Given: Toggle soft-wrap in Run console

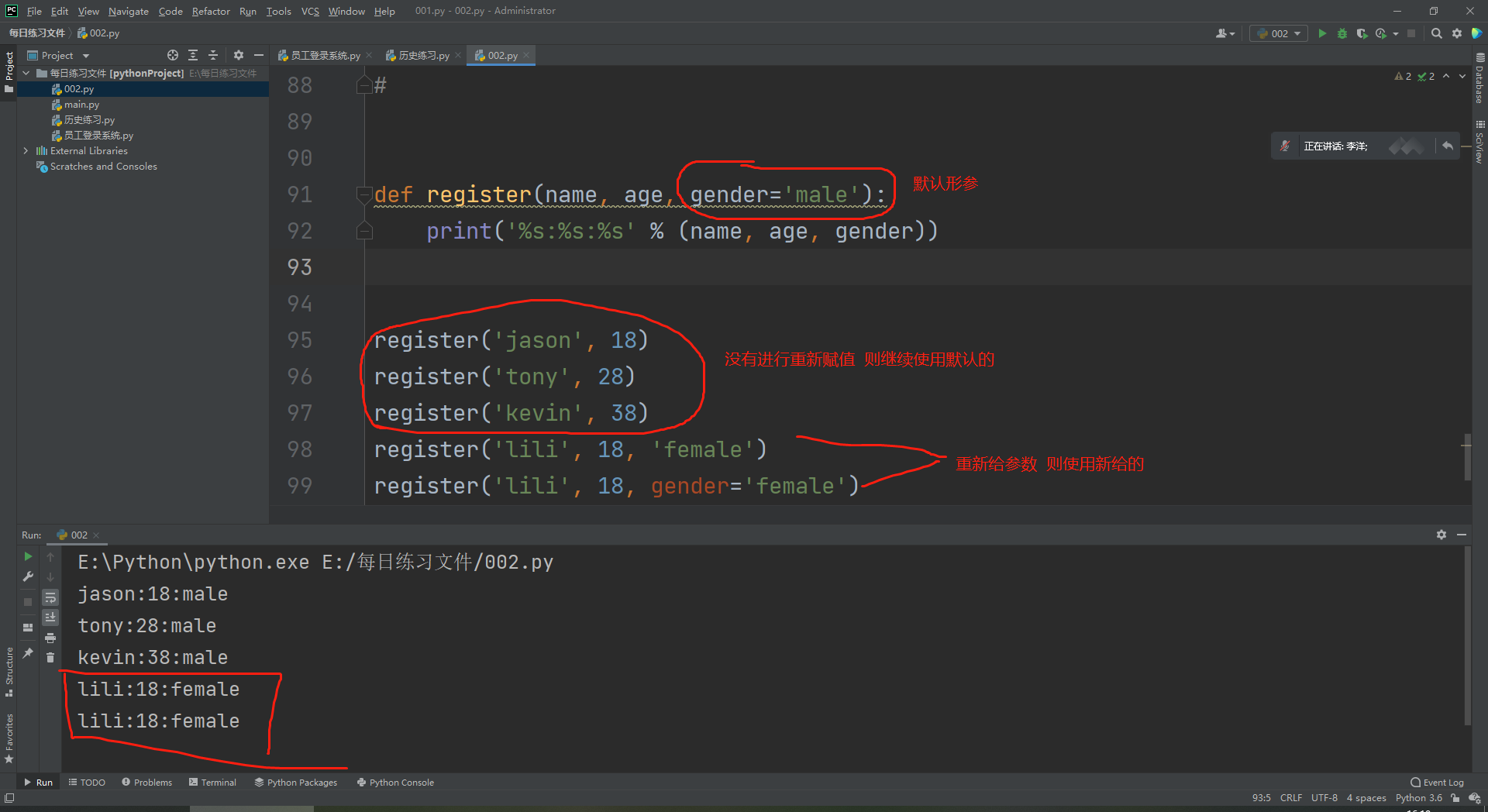Looking at the screenshot, I should (x=50, y=597).
